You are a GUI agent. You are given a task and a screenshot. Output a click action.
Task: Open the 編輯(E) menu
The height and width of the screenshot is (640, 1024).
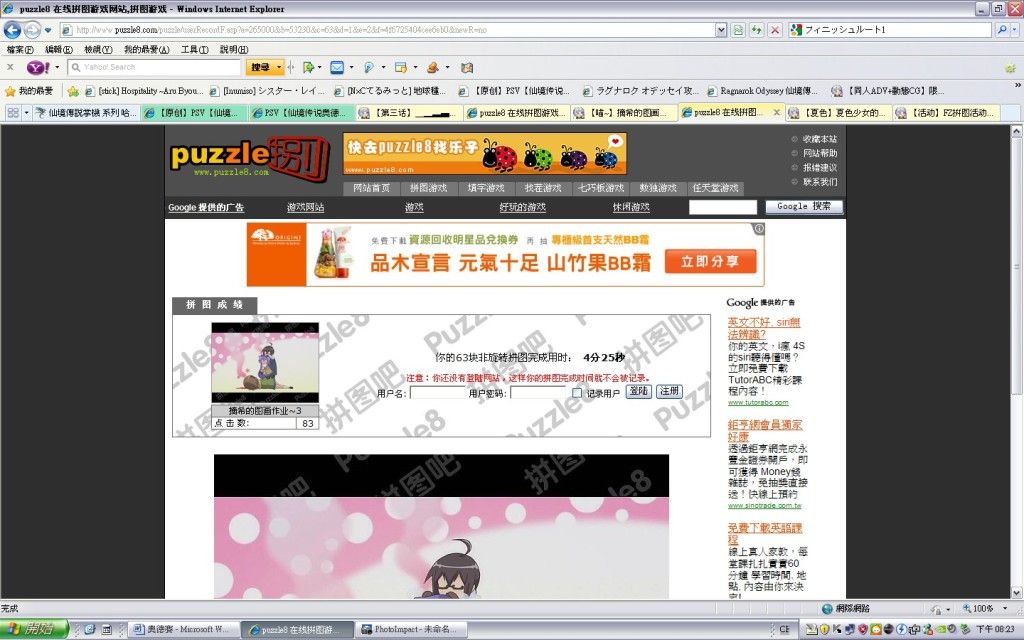tap(58, 50)
